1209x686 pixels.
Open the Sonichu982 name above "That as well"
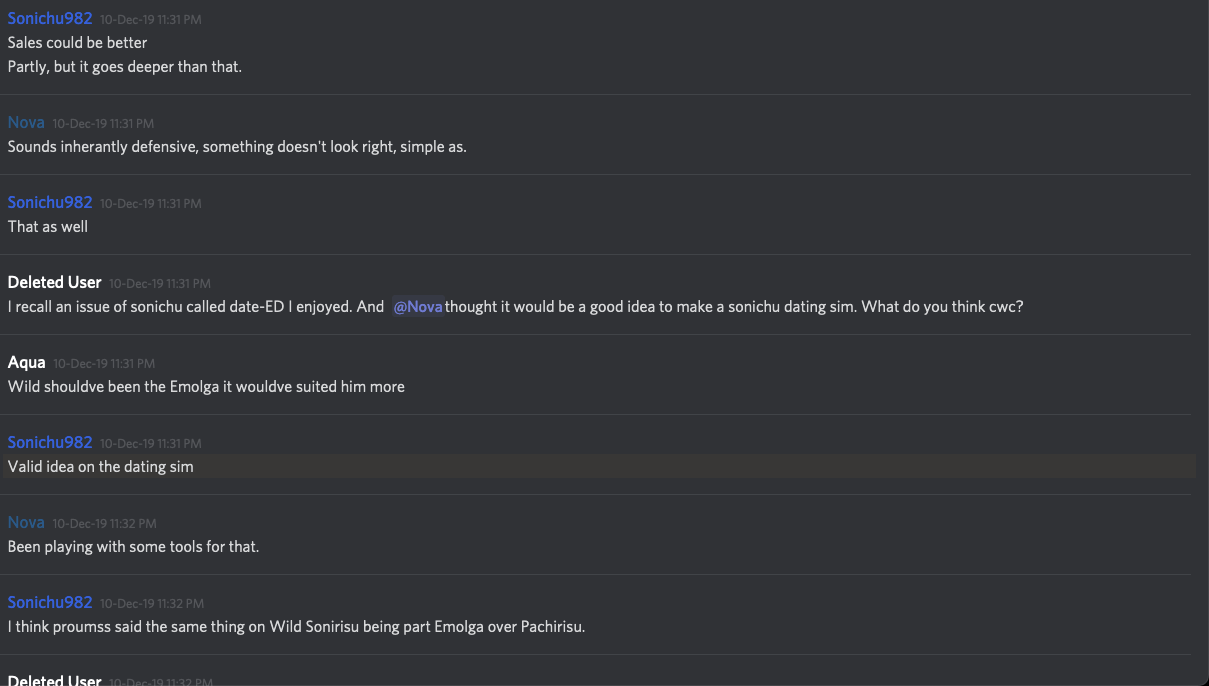point(50,202)
